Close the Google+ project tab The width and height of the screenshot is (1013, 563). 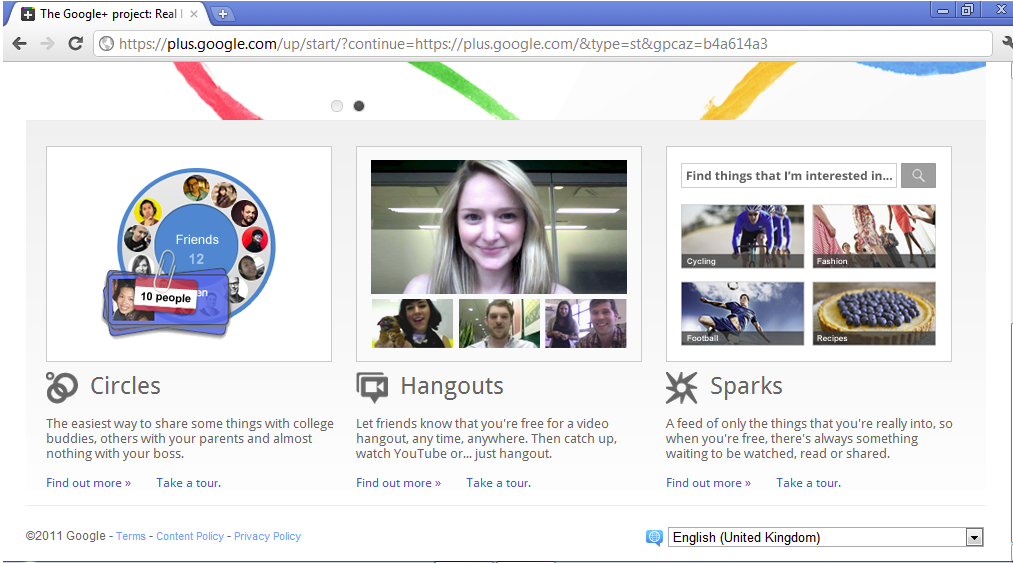tap(193, 14)
